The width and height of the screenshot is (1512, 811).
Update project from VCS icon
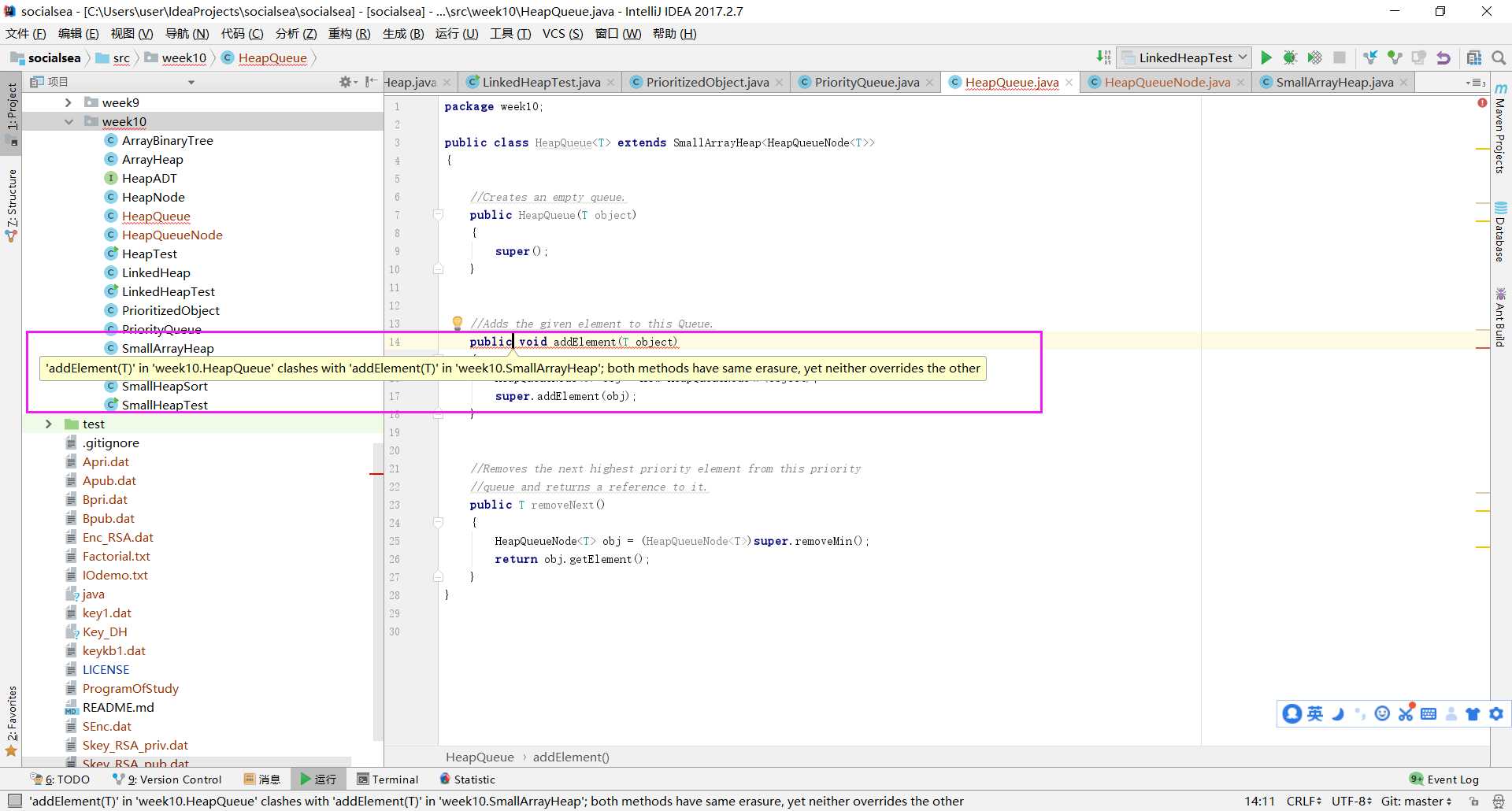point(1370,57)
